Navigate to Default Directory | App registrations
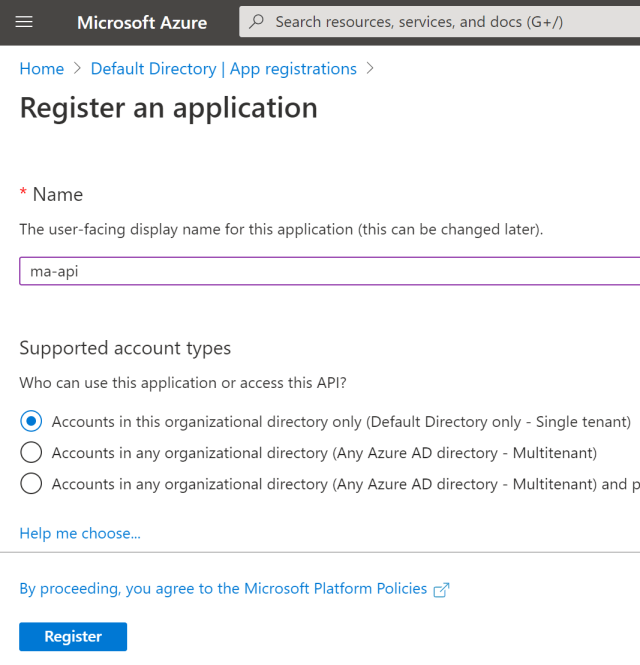 [x=223, y=69]
